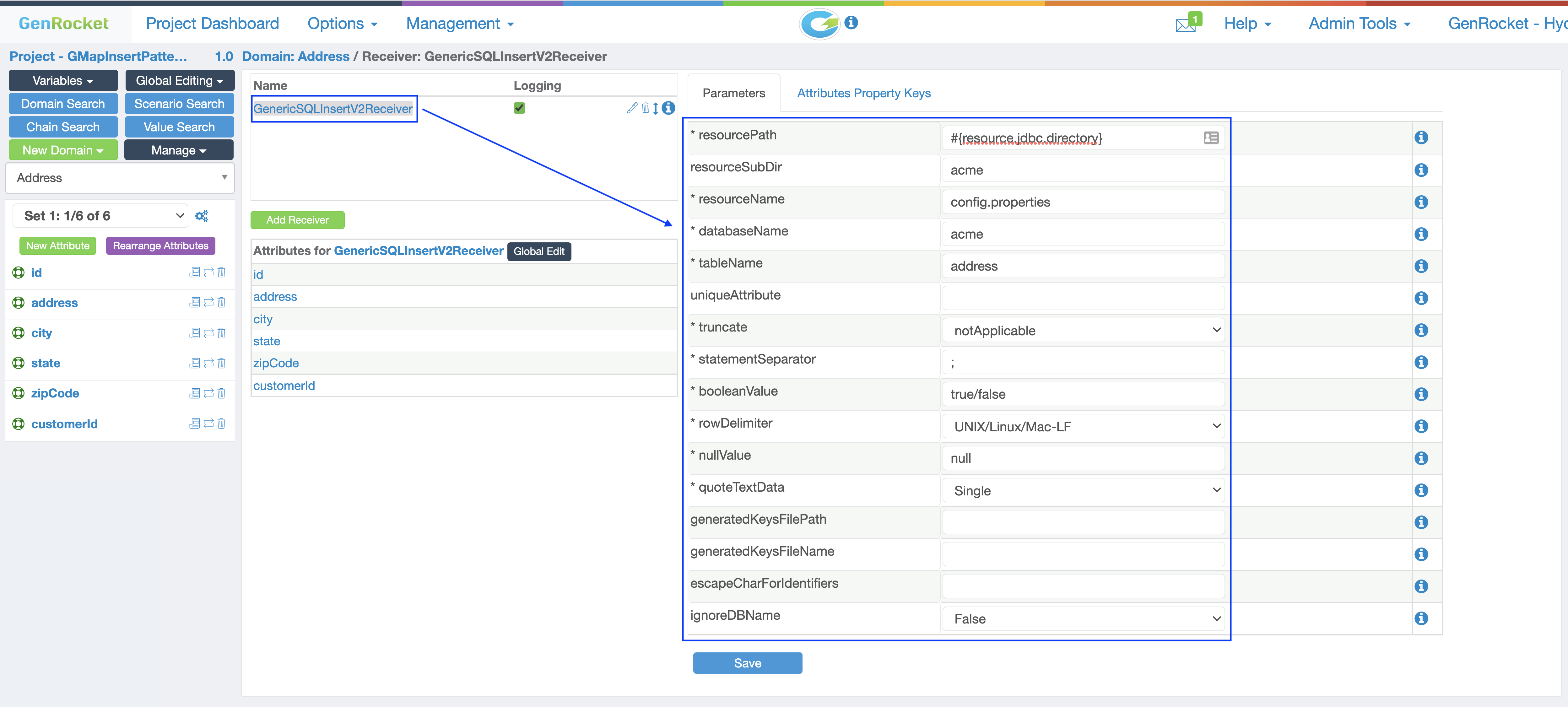
Task: Click the list icon inside the resourcePath field
Action: click(x=1211, y=138)
